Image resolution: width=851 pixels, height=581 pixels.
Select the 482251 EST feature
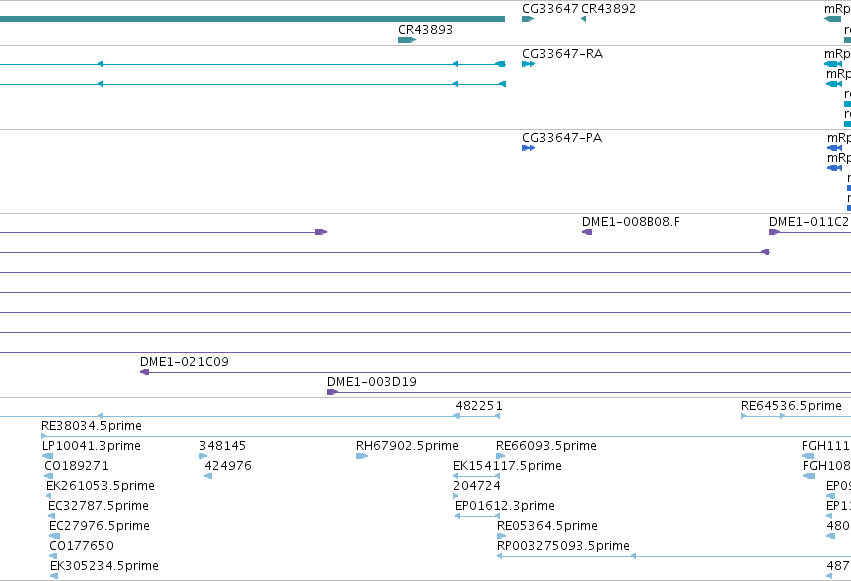(x=477, y=416)
